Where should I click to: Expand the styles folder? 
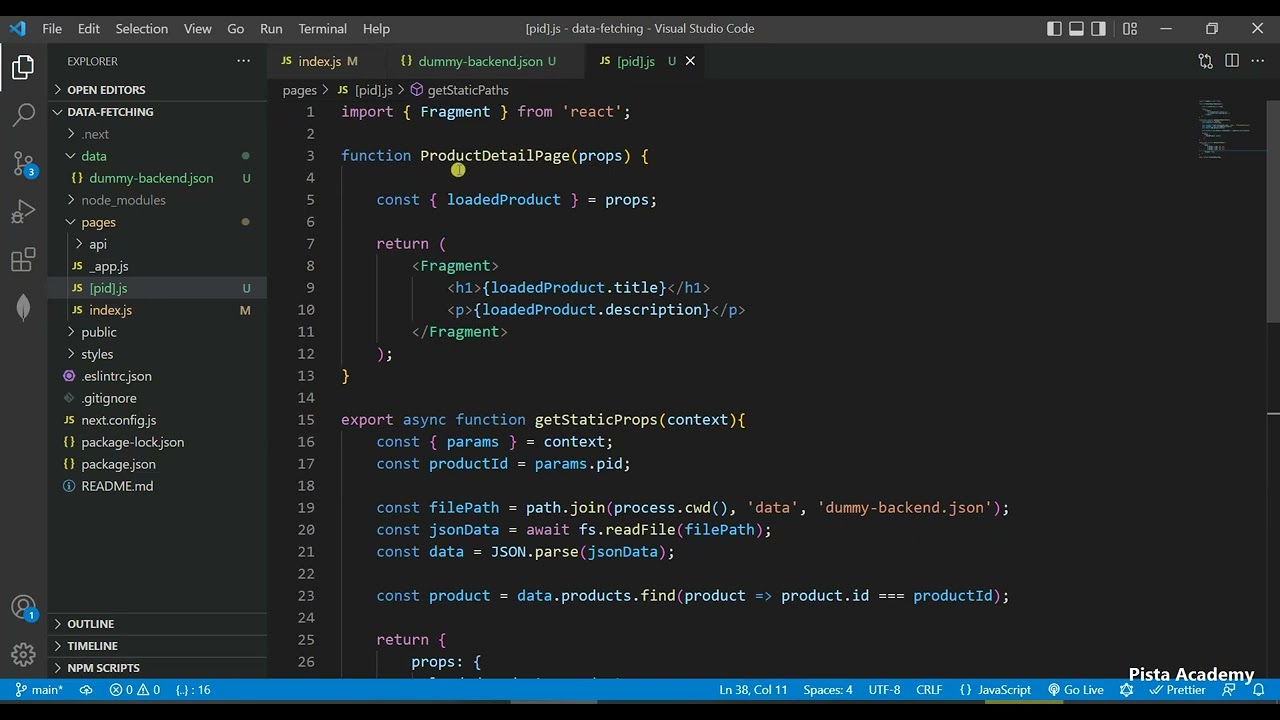(157, 354)
